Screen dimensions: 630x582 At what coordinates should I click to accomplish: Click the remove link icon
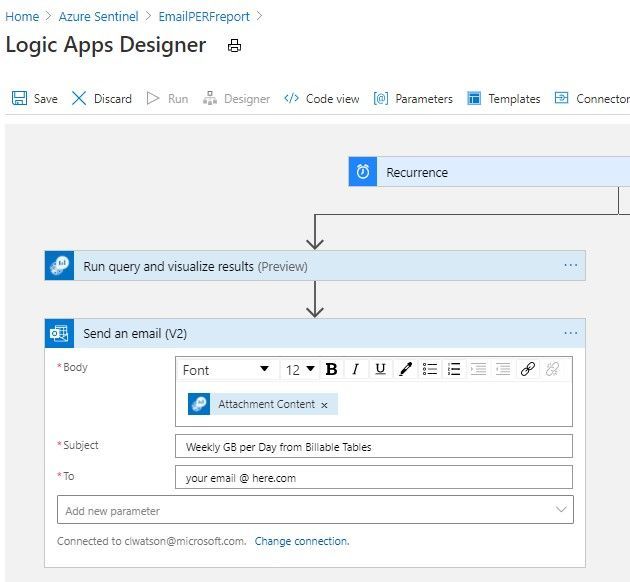552,369
